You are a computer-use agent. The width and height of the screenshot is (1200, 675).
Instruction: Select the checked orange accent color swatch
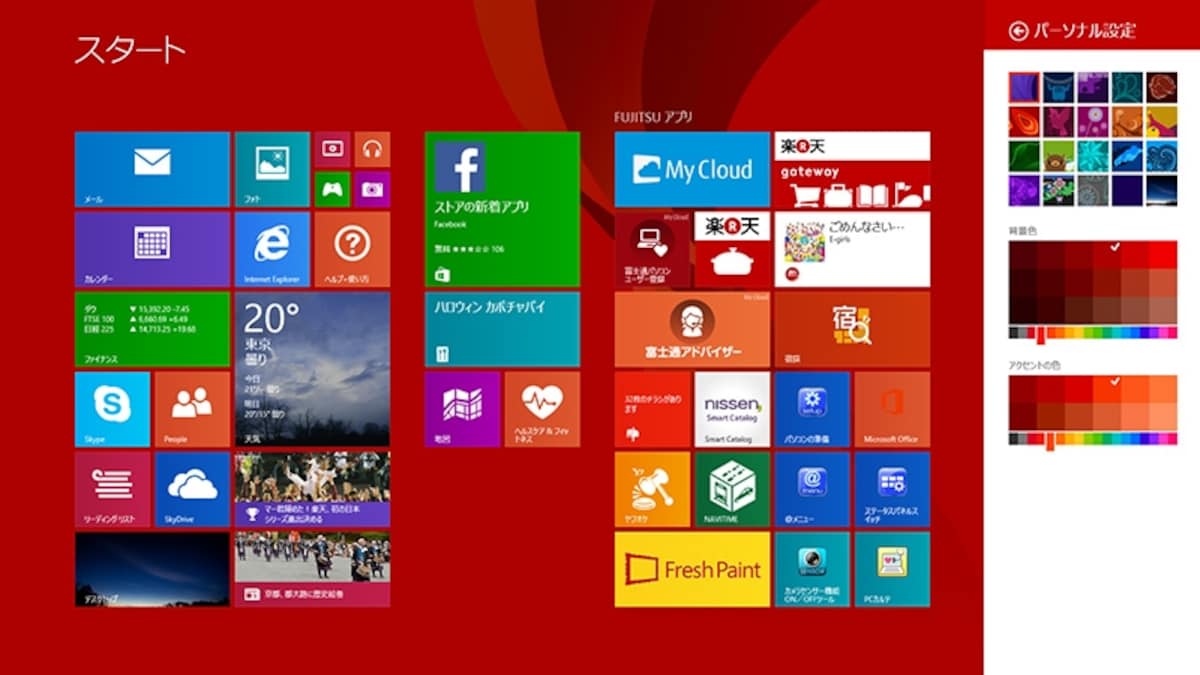(1107, 388)
